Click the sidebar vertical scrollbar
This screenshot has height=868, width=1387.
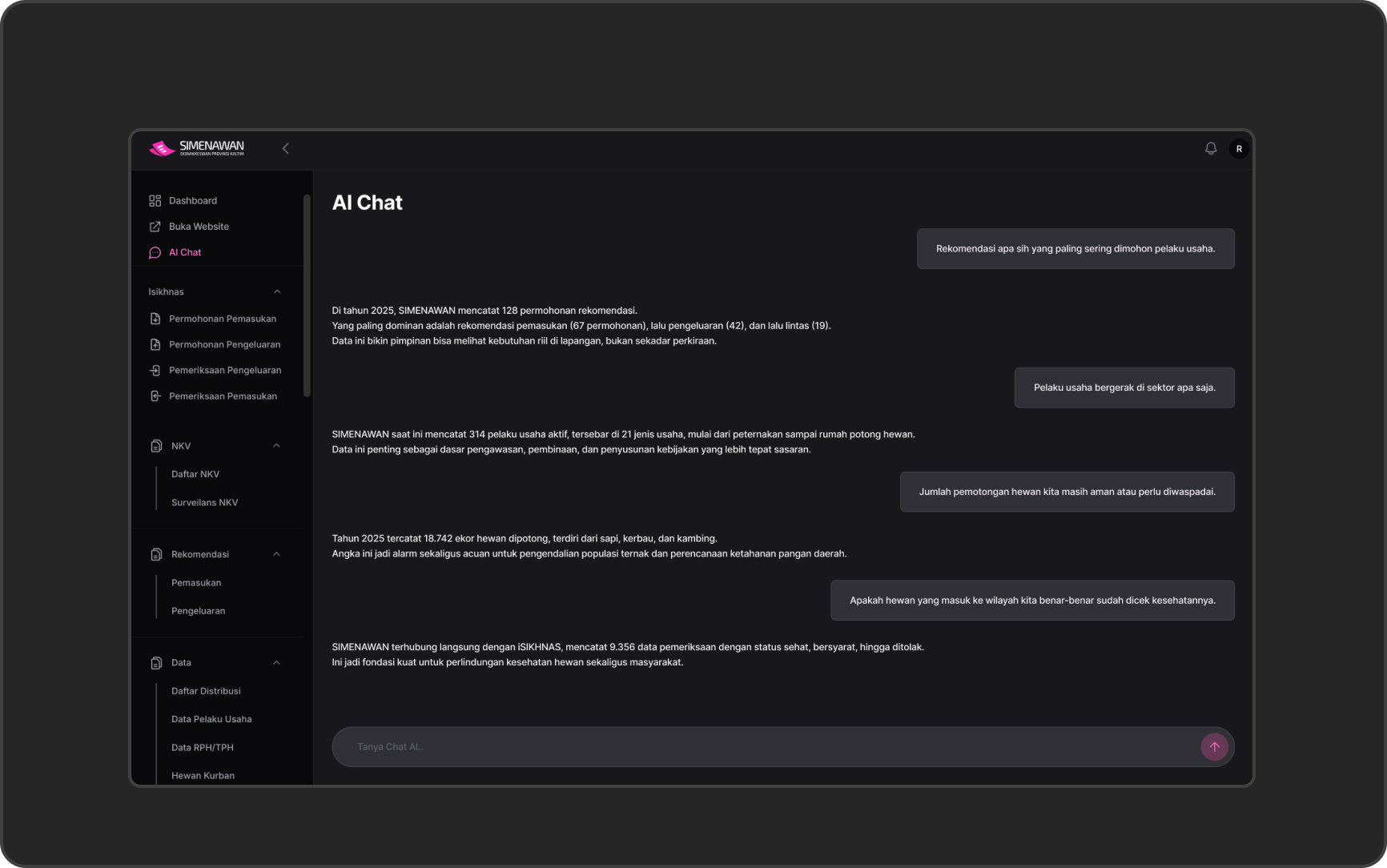[x=307, y=296]
